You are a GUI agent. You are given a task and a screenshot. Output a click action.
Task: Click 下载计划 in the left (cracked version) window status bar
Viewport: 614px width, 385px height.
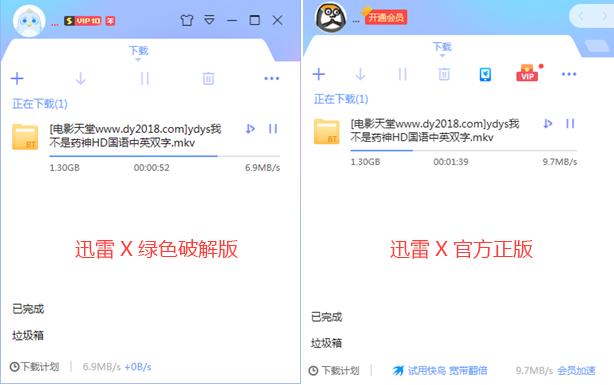click(34, 367)
